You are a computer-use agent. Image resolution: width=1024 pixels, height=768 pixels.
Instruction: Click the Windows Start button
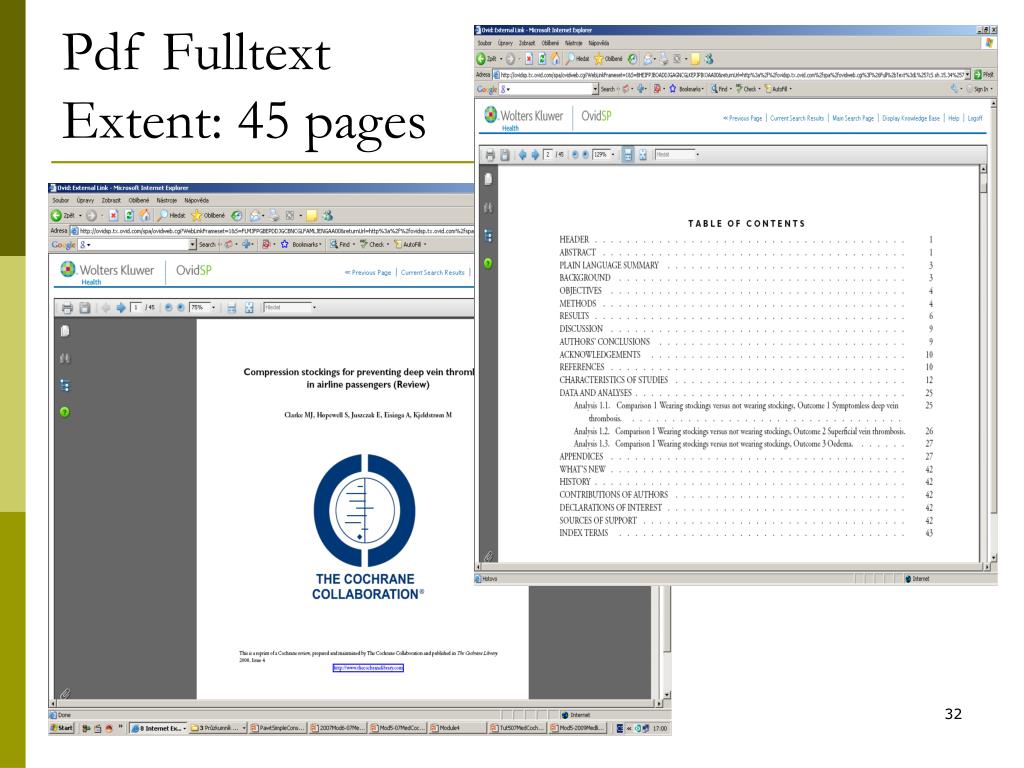[63, 728]
